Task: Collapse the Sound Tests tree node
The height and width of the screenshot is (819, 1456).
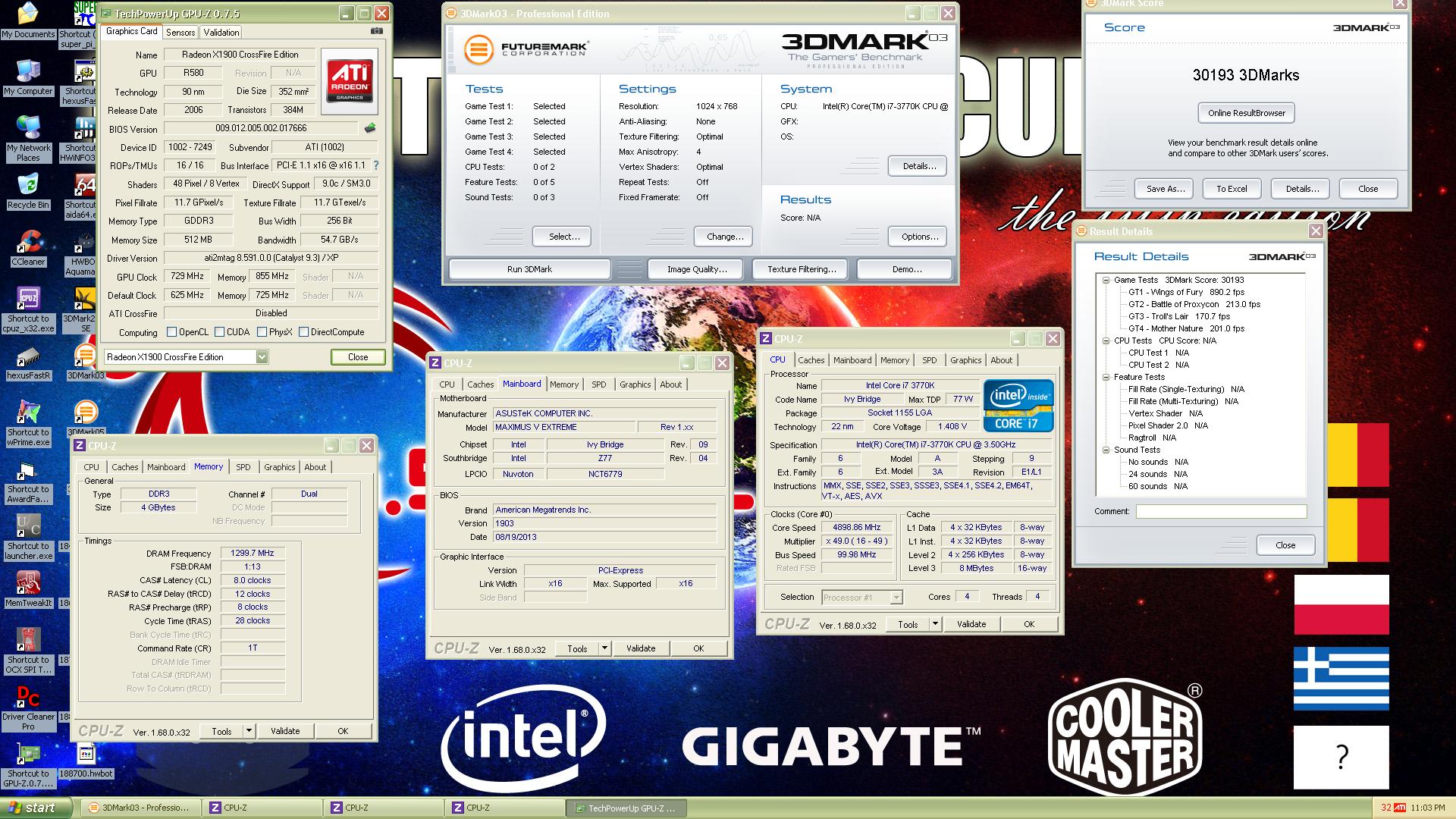Action: [x=1106, y=450]
